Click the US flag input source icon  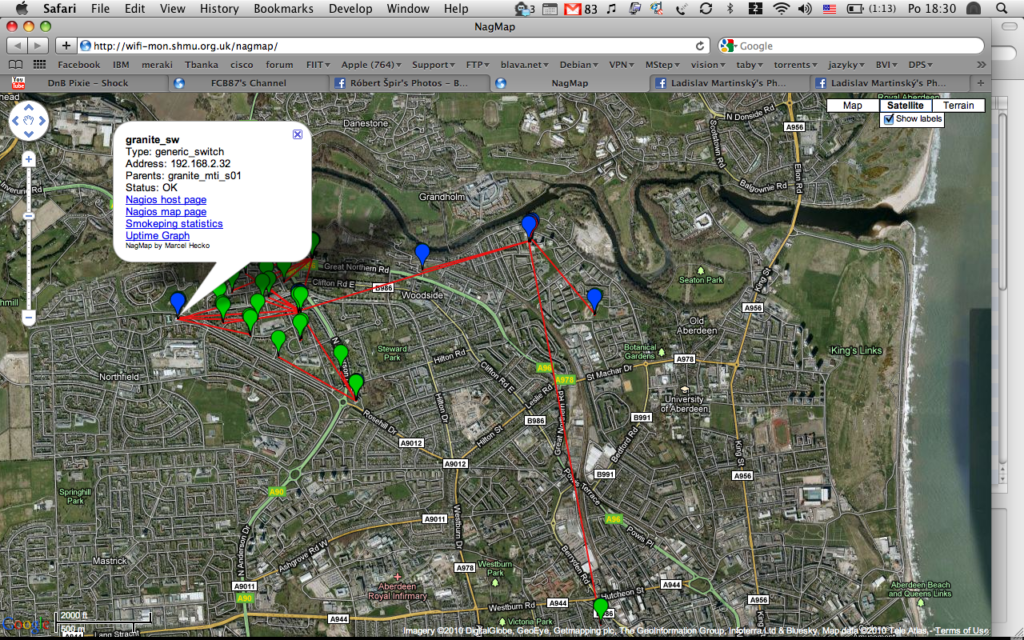pyautogui.click(x=829, y=8)
